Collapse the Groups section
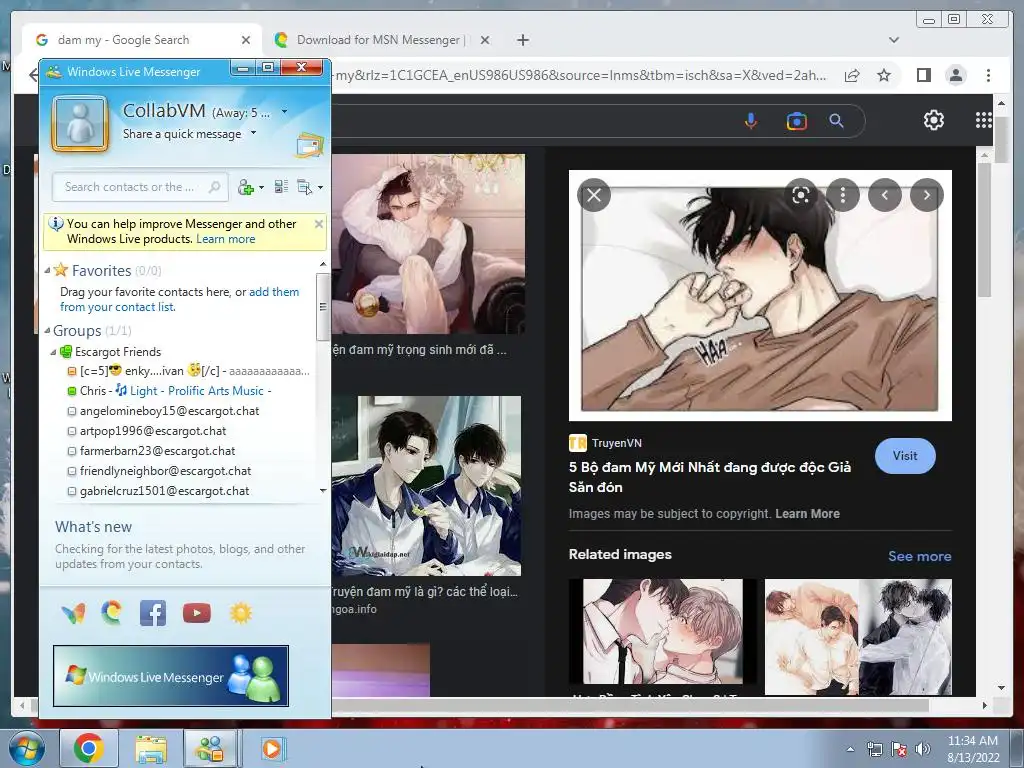The height and width of the screenshot is (768, 1024). 47,331
